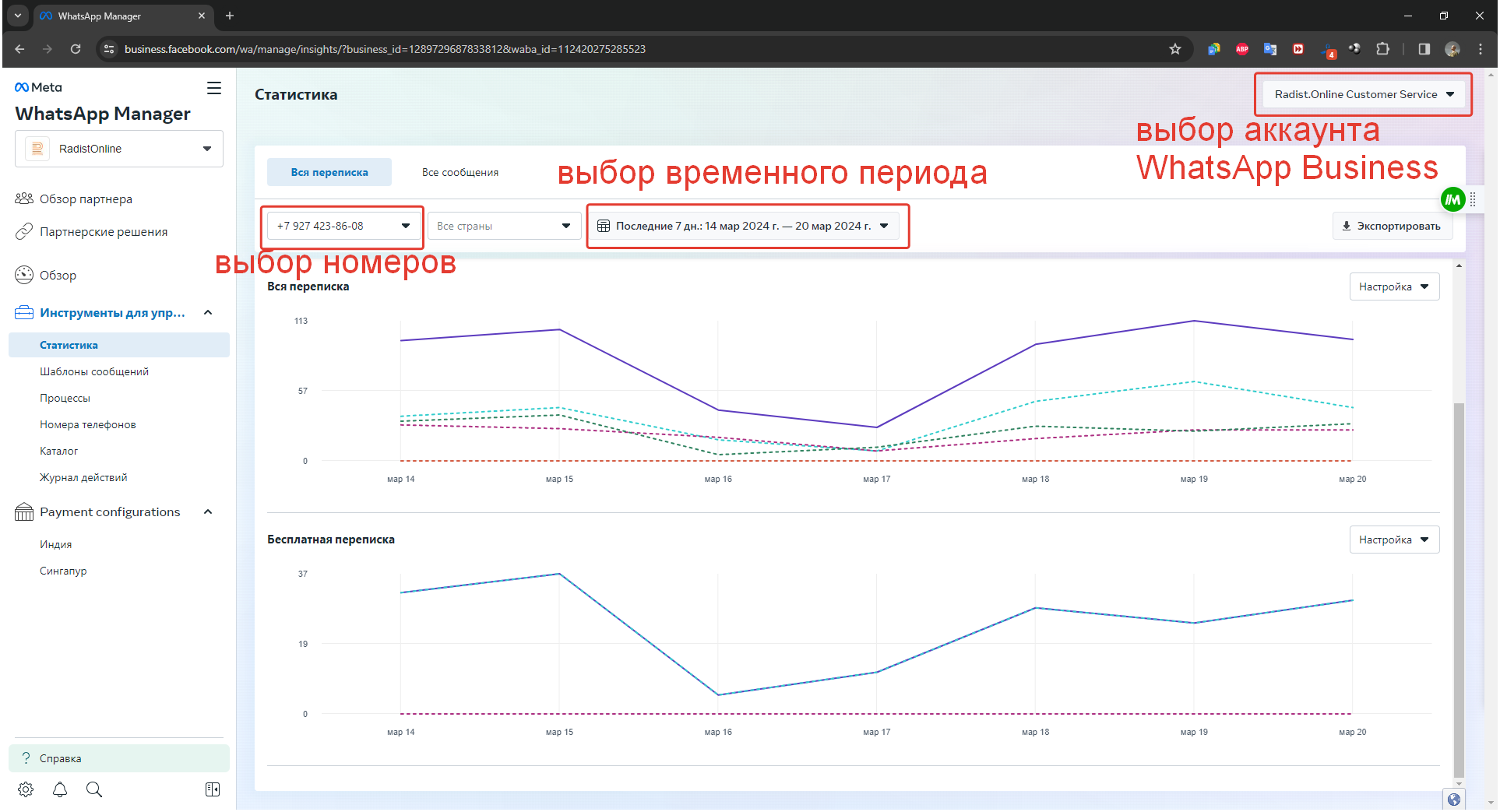Collapse the Payment configurations section
The height and width of the screenshot is (812, 1500).
(208, 511)
